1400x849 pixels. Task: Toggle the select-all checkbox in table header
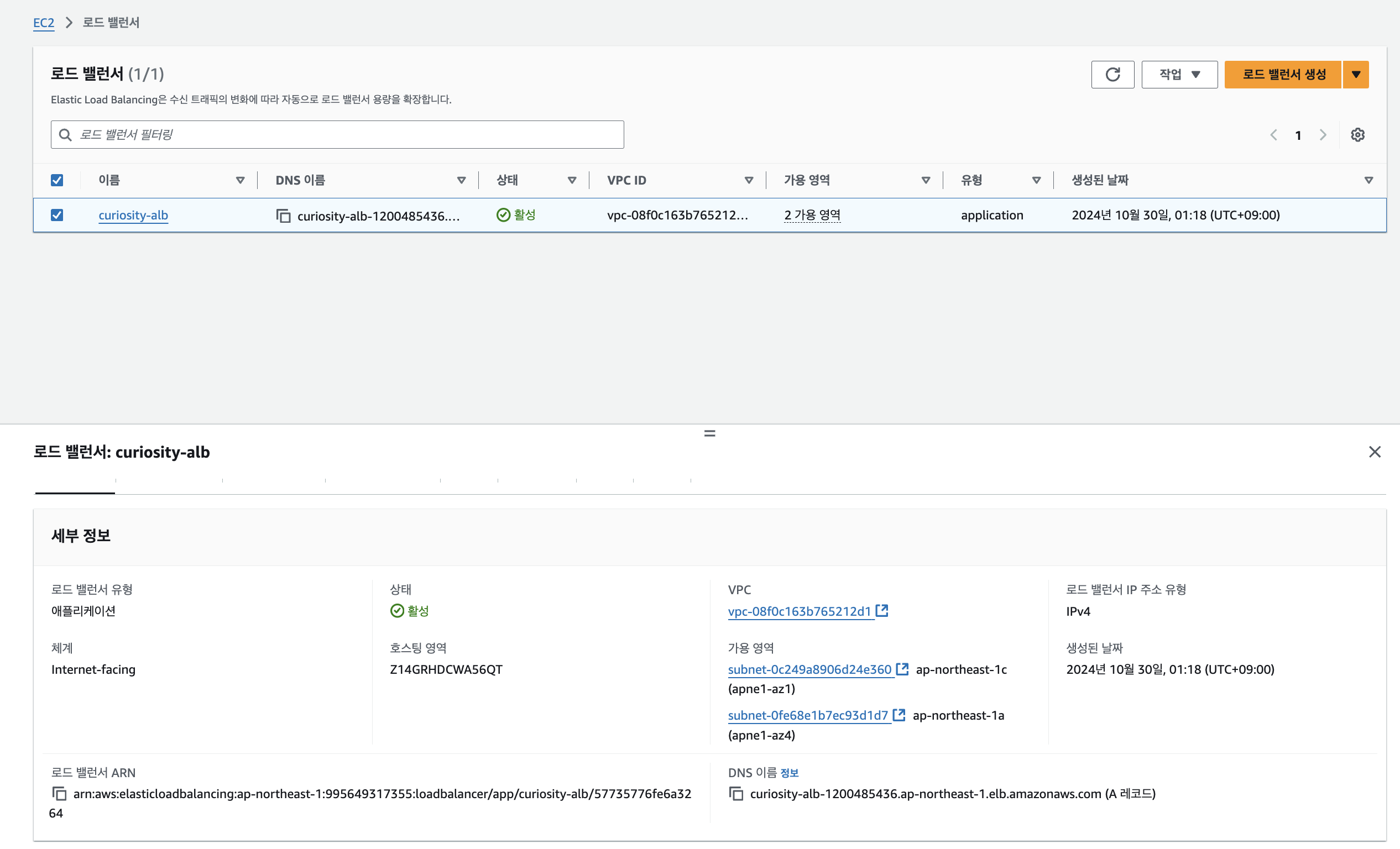pyautogui.click(x=57, y=180)
